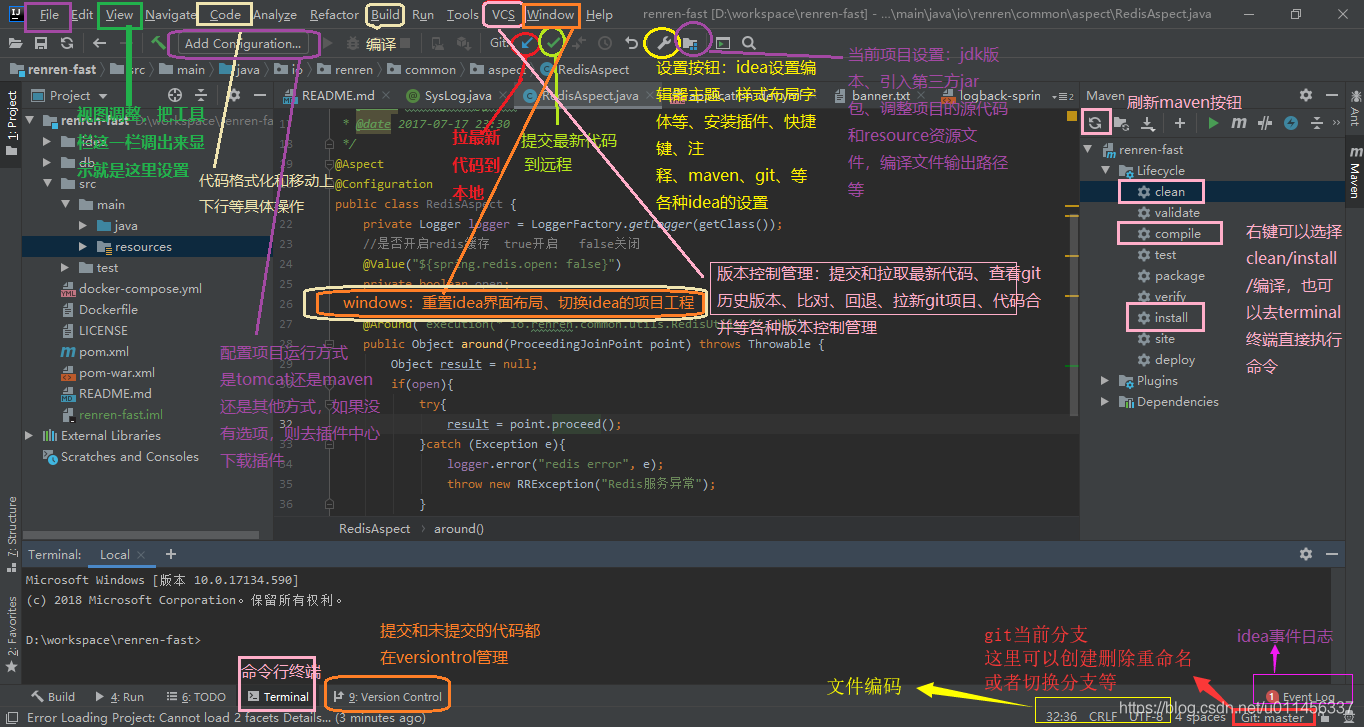Click Add Configuration button
Image resolution: width=1364 pixels, height=727 pixels.
point(243,43)
